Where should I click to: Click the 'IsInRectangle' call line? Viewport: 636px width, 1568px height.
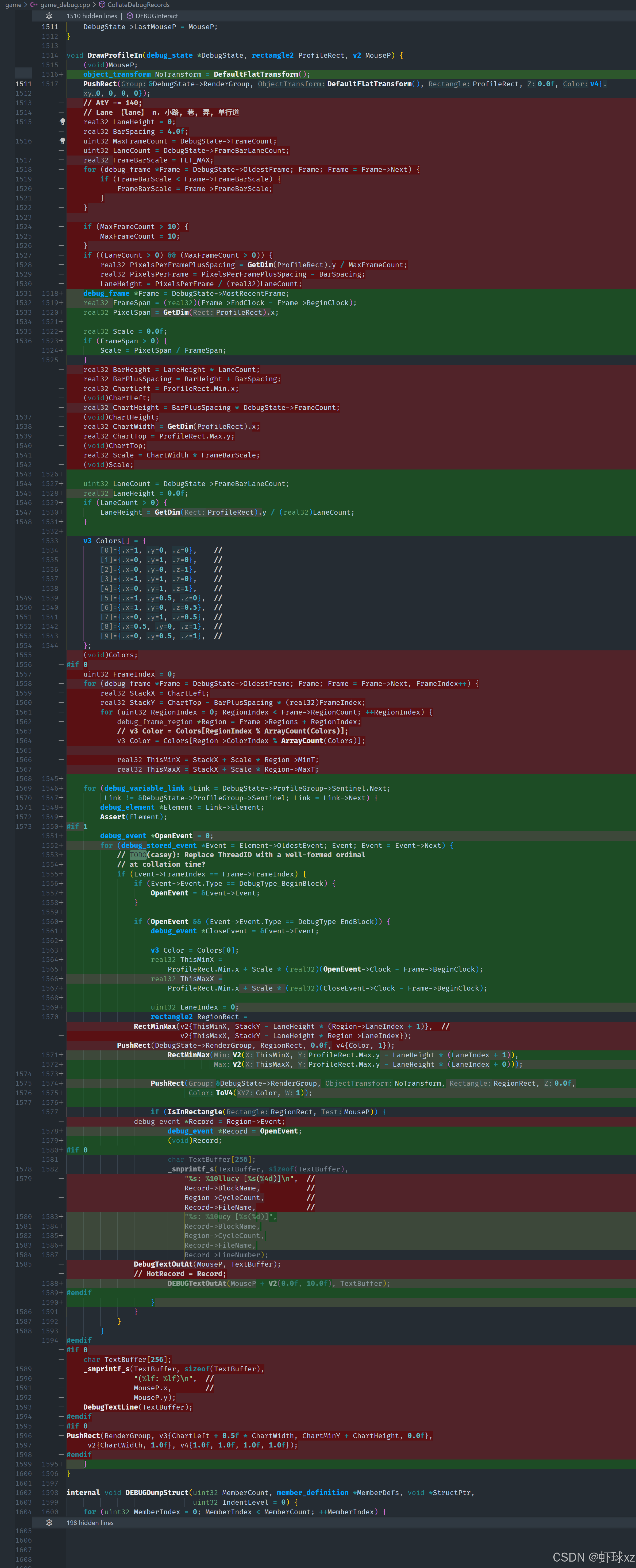coord(268,1112)
